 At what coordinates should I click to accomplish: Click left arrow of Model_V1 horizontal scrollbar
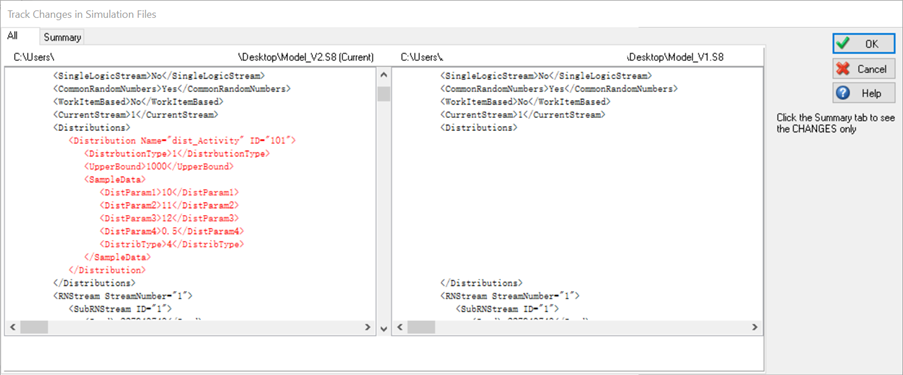[x=399, y=327]
